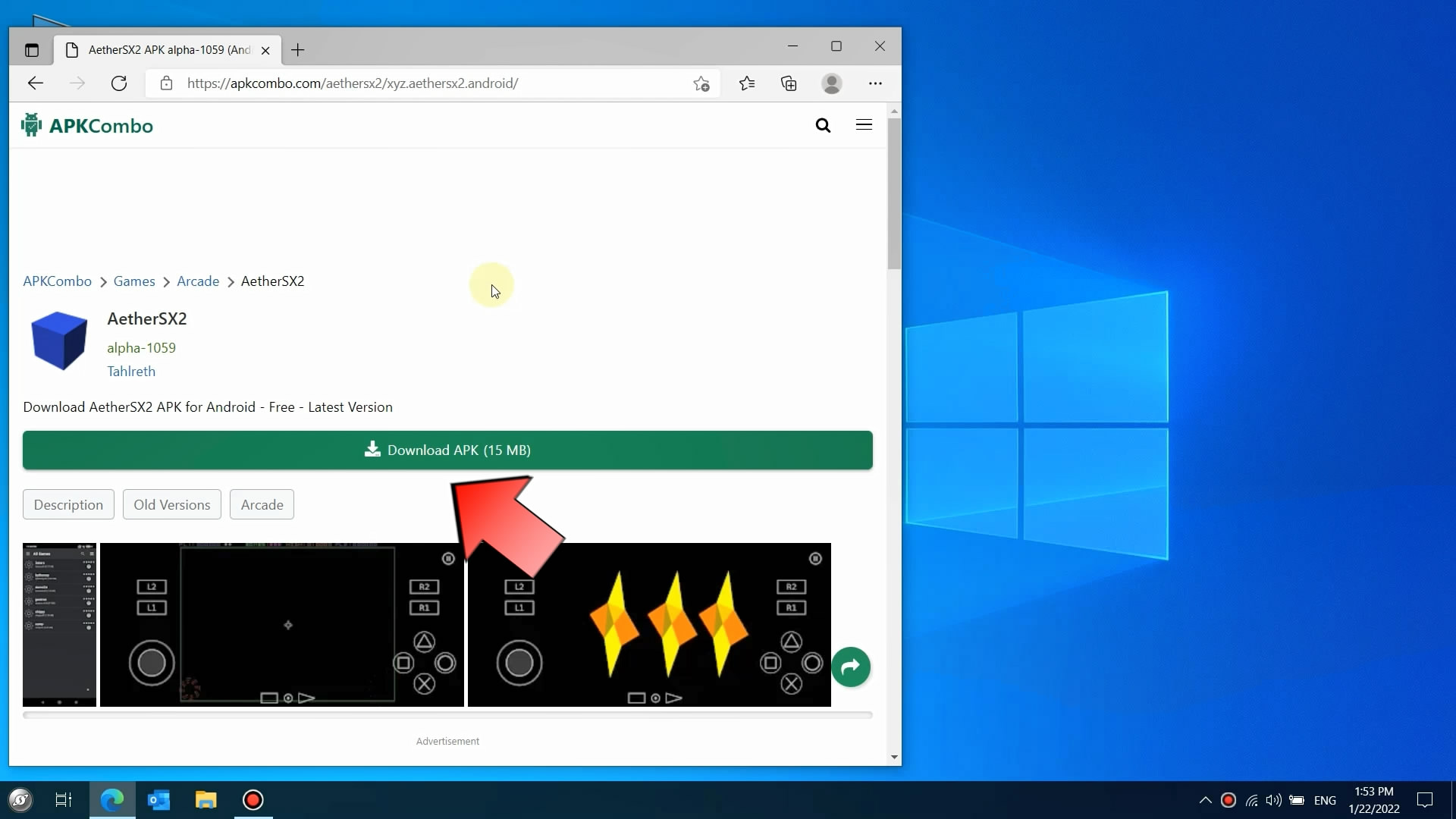This screenshot has height=819, width=1456.
Task: Click Download APK (15 MB) button
Action: 447,450
